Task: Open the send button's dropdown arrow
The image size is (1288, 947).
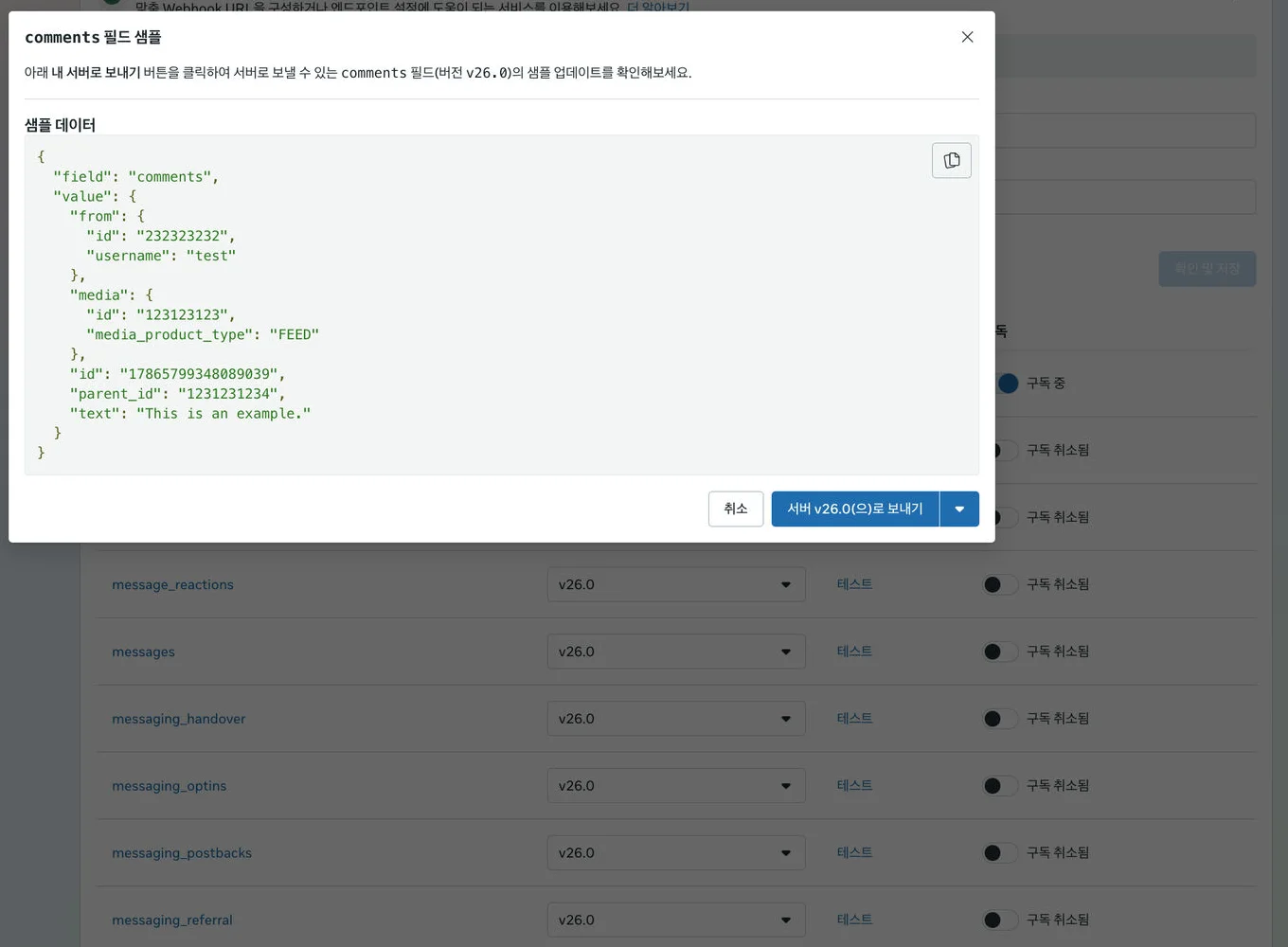Action: (x=959, y=509)
